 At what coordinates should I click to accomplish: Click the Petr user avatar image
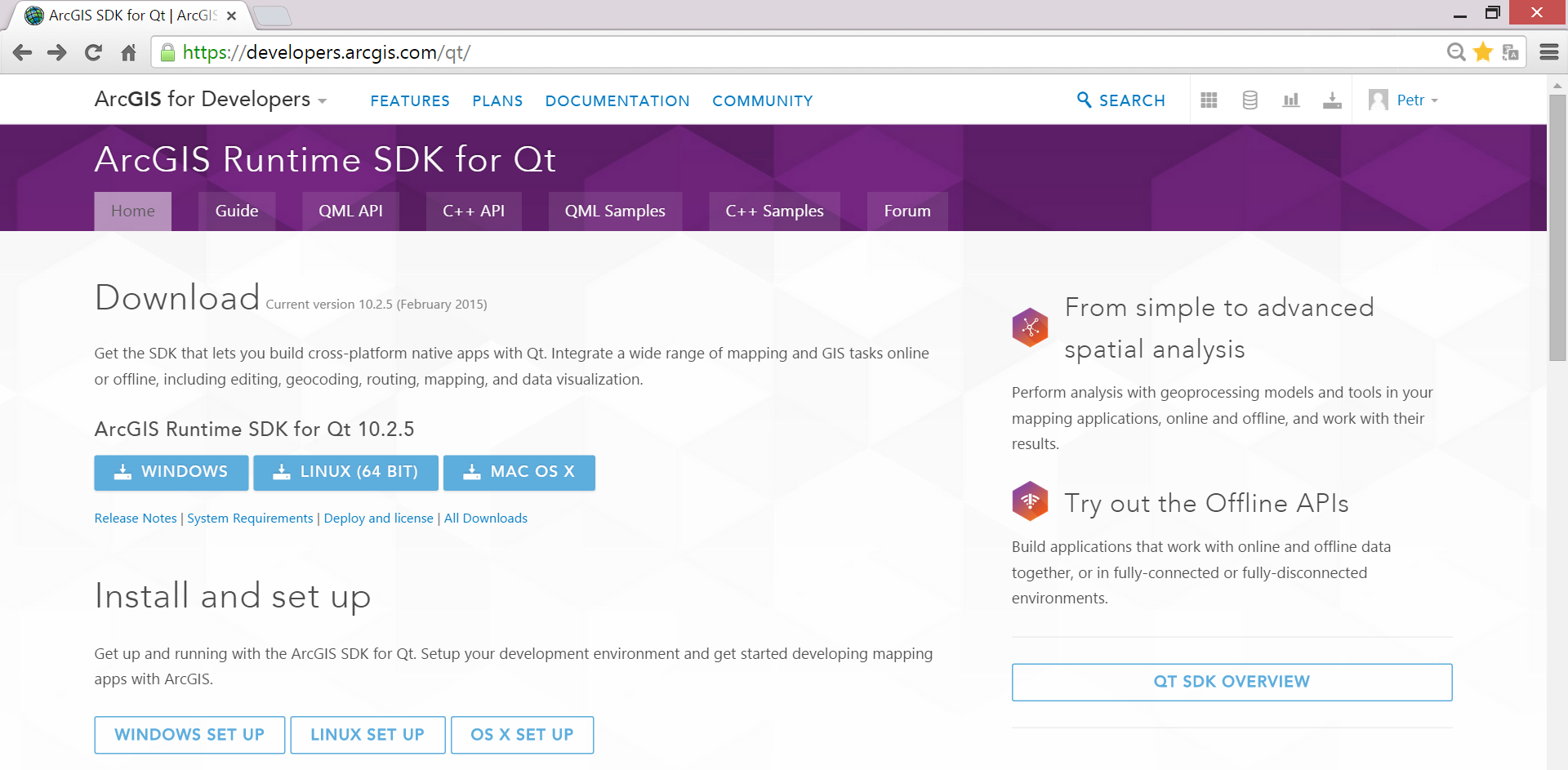point(1379,100)
